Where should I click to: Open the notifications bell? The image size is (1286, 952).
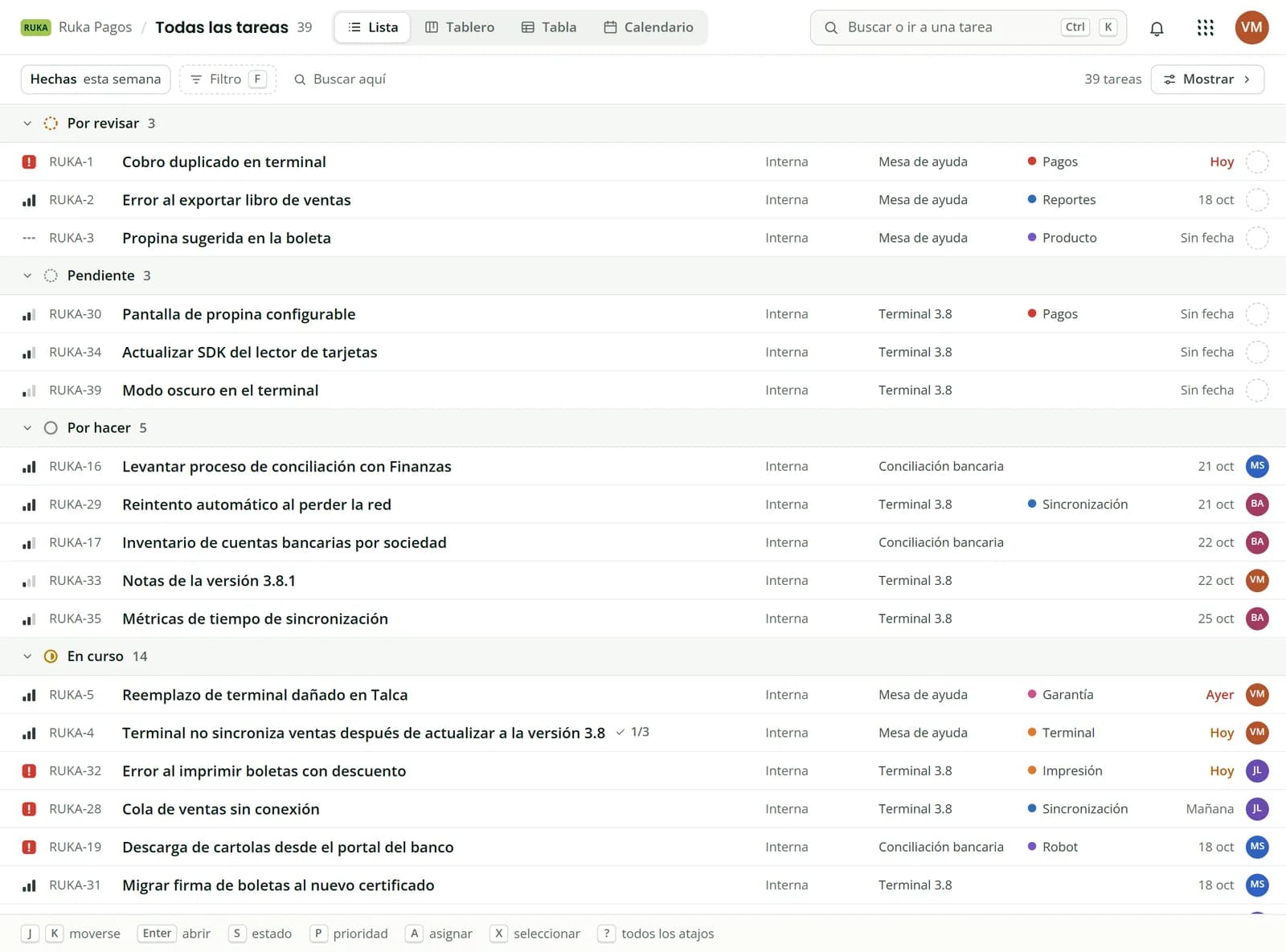tap(1157, 28)
